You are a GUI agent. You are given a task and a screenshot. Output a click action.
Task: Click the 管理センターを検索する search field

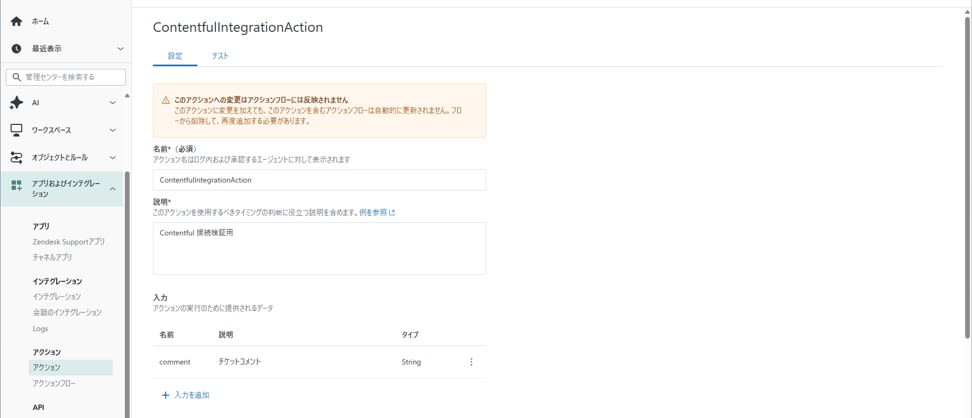pyautogui.click(x=66, y=78)
